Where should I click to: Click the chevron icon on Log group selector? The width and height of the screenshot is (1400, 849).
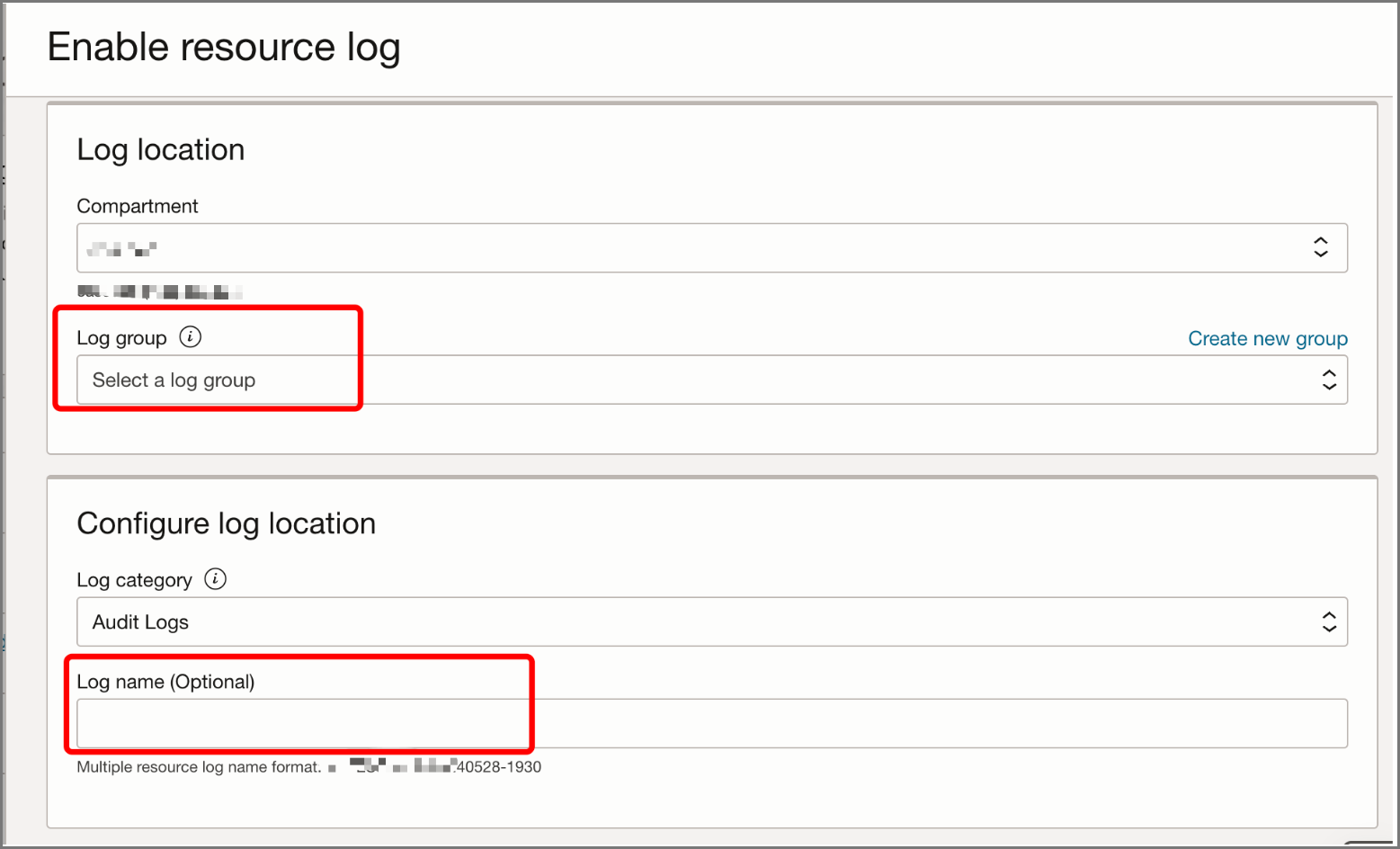click(x=1328, y=380)
